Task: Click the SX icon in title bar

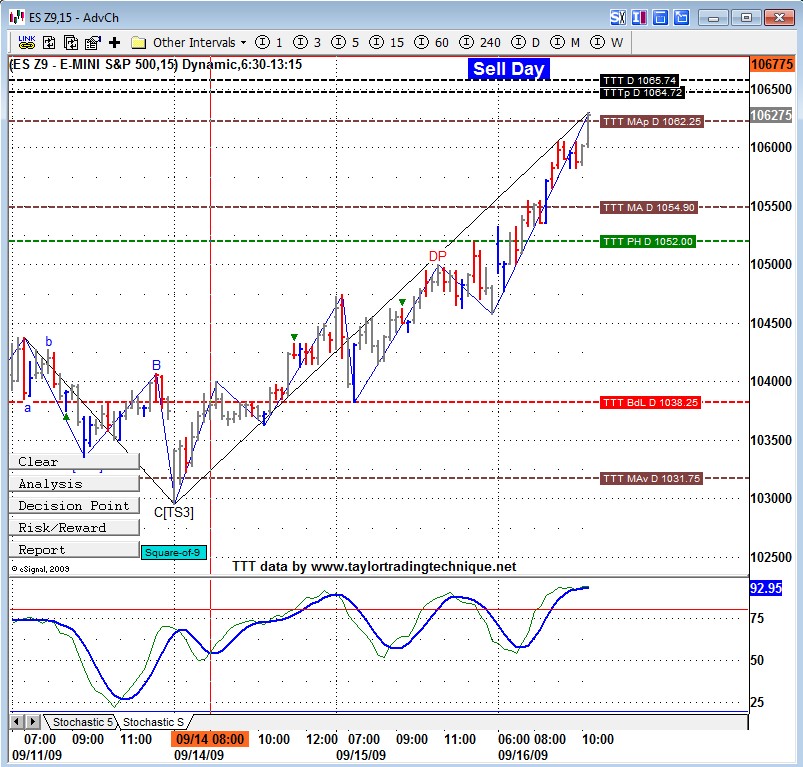Action: pos(618,18)
